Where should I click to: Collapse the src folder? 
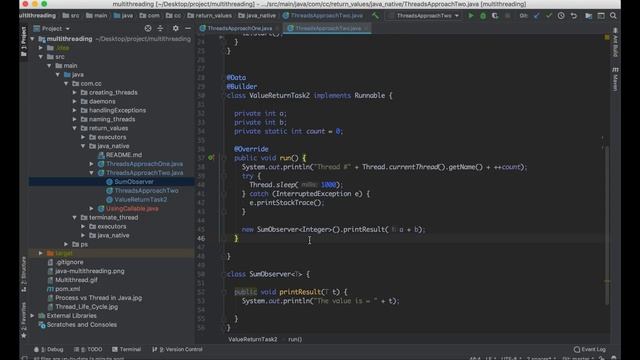pos(41,57)
